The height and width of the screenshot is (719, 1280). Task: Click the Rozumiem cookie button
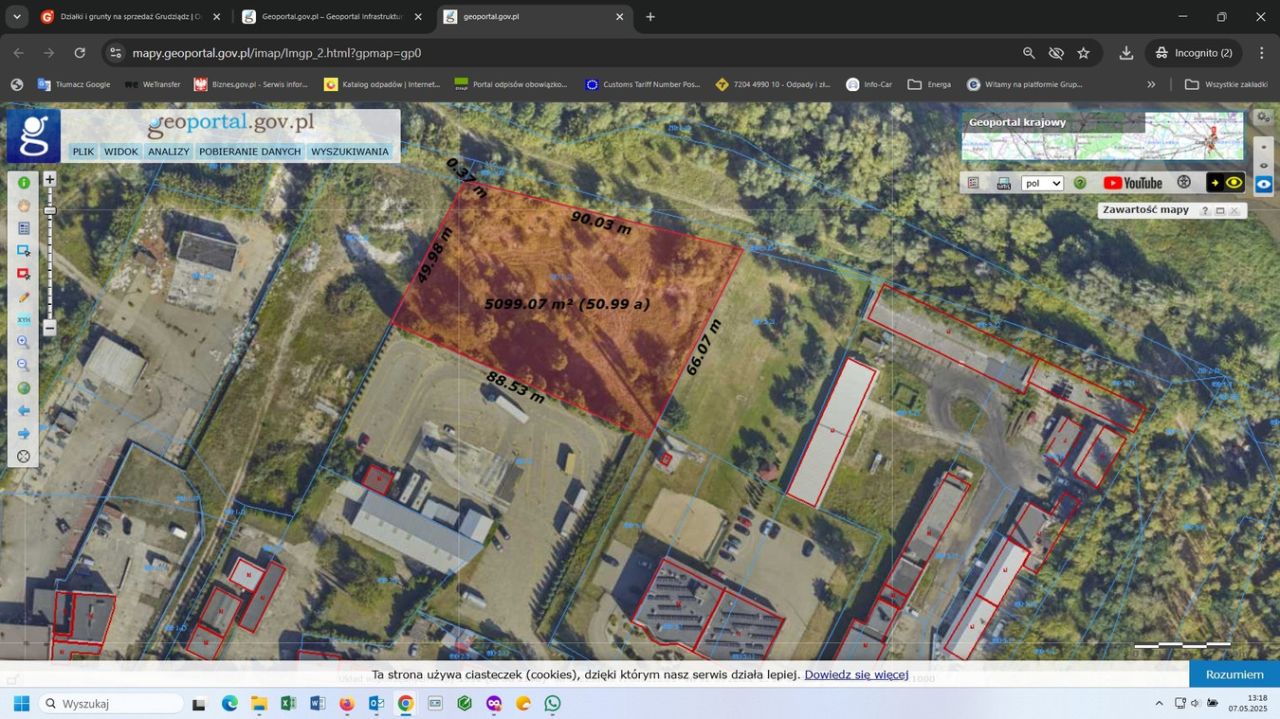tap(1234, 674)
